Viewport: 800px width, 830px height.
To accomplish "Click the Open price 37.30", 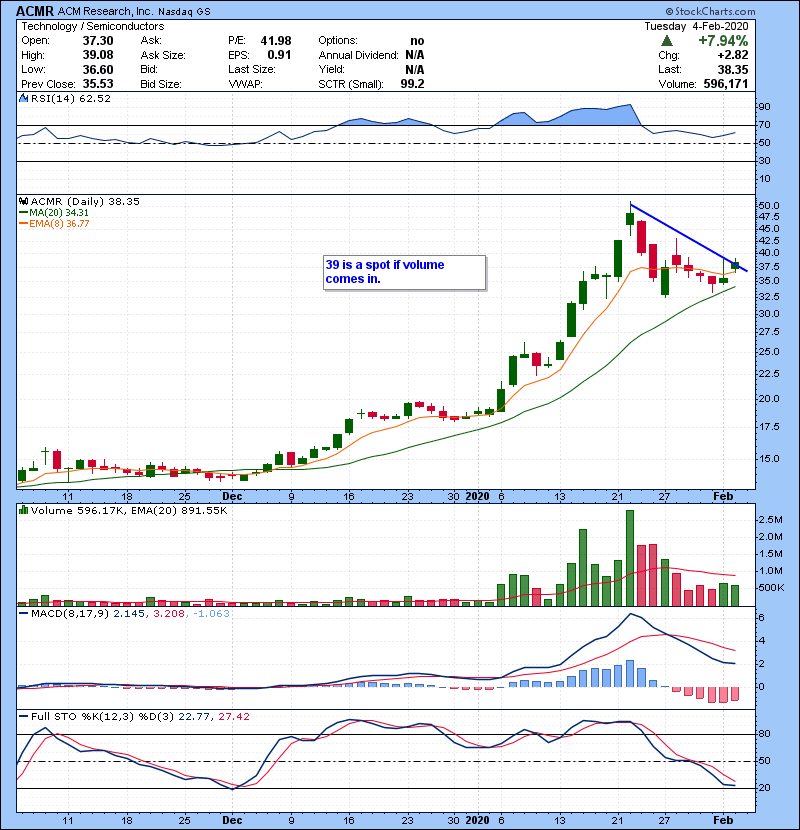I will click(x=98, y=41).
